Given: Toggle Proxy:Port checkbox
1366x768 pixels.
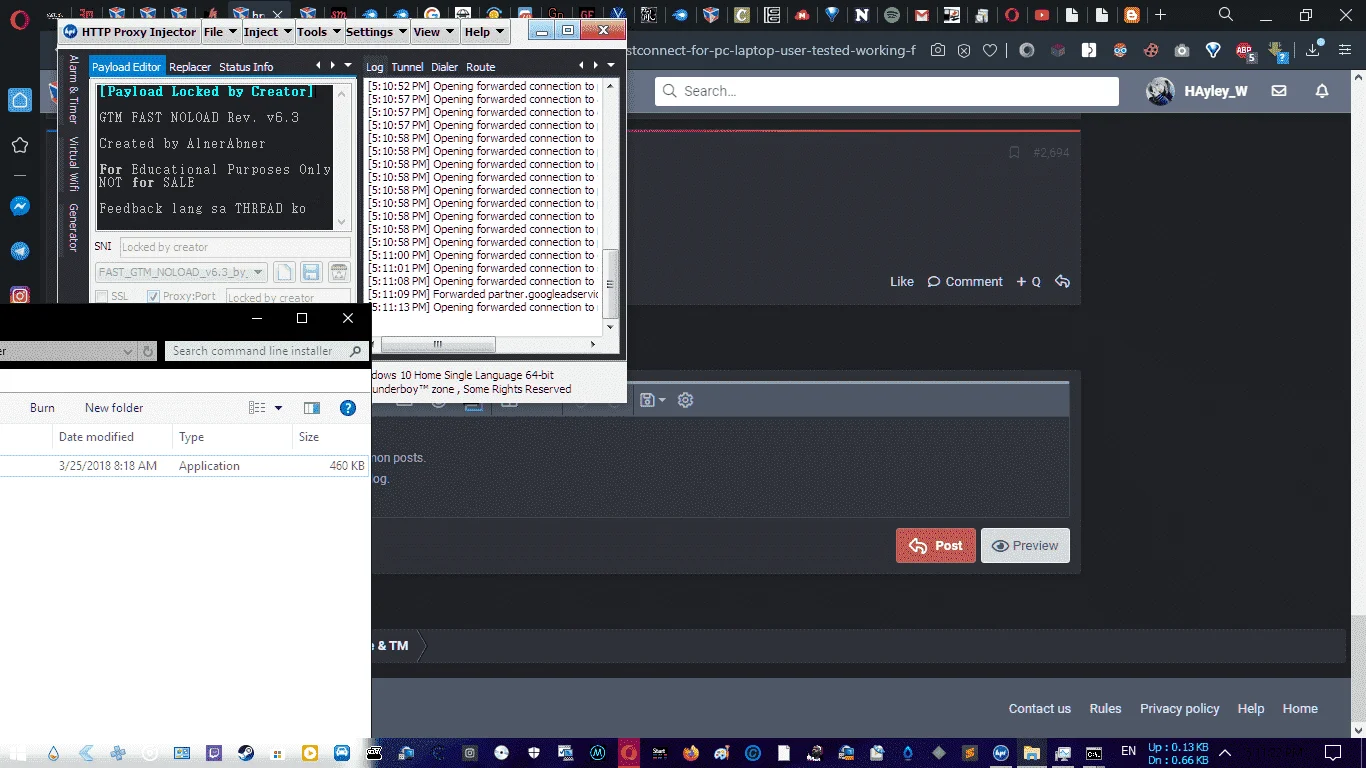Looking at the screenshot, I should tap(153, 297).
